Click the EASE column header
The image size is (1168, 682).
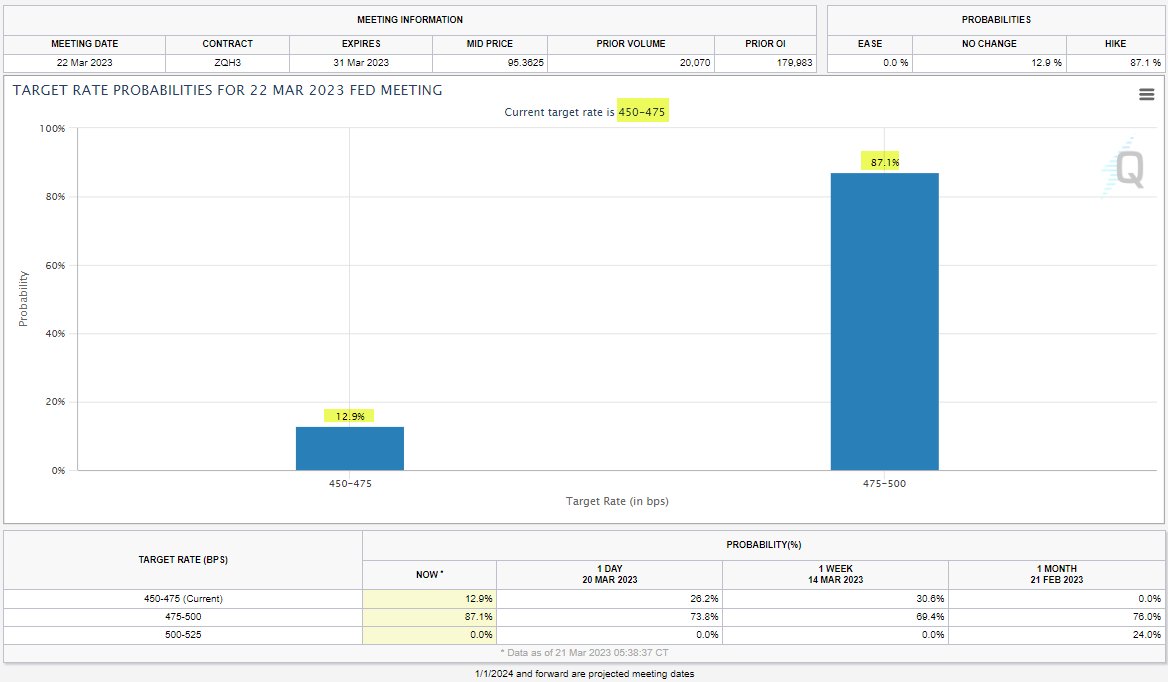tap(869, 44)
